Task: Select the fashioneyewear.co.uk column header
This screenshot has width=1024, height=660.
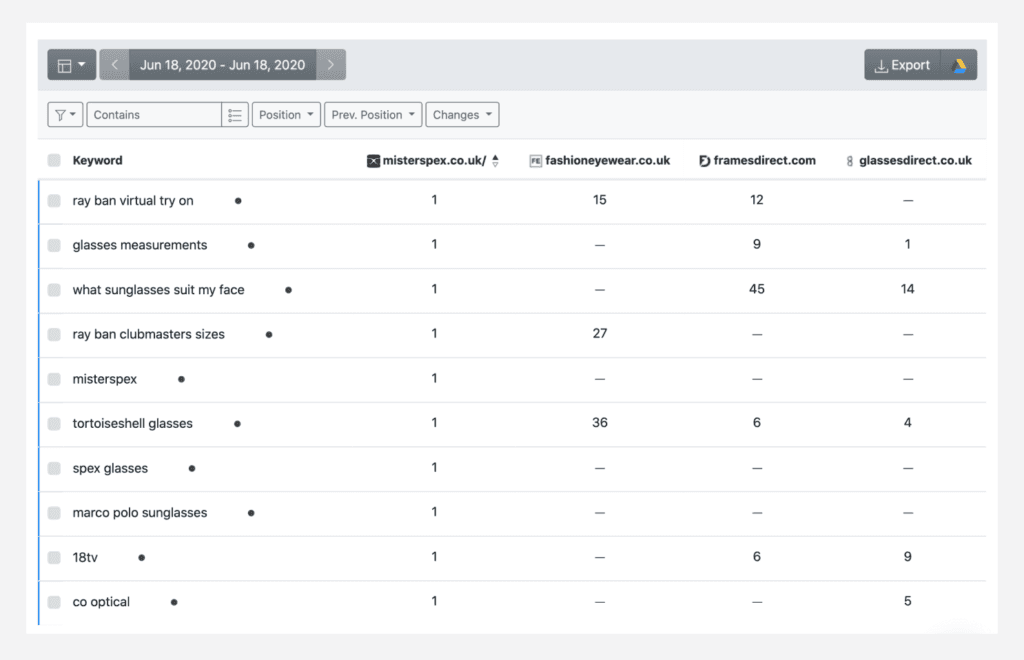Action: (607, 161)
